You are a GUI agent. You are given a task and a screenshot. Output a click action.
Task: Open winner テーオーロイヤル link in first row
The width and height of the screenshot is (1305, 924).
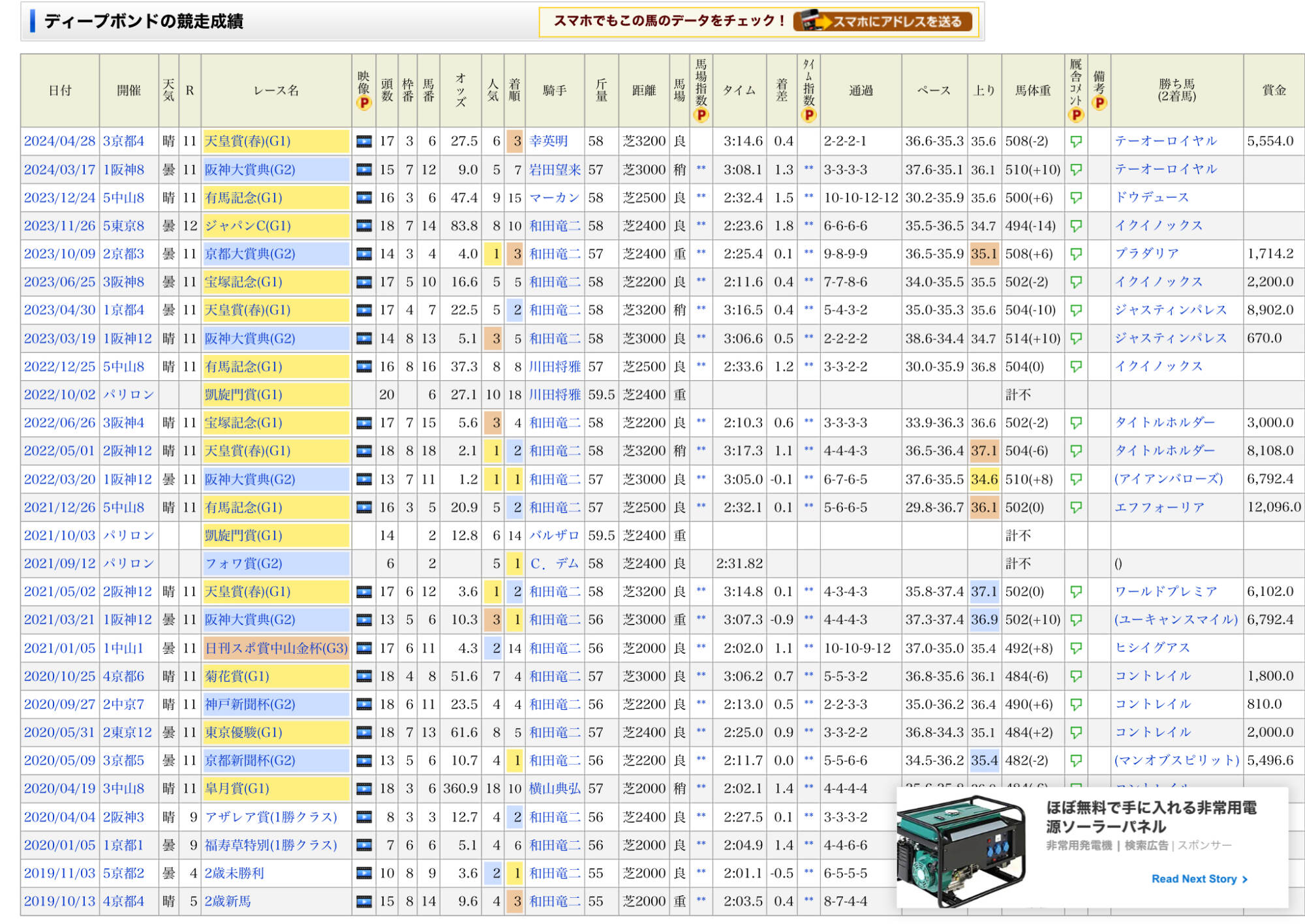[1165, 141]
